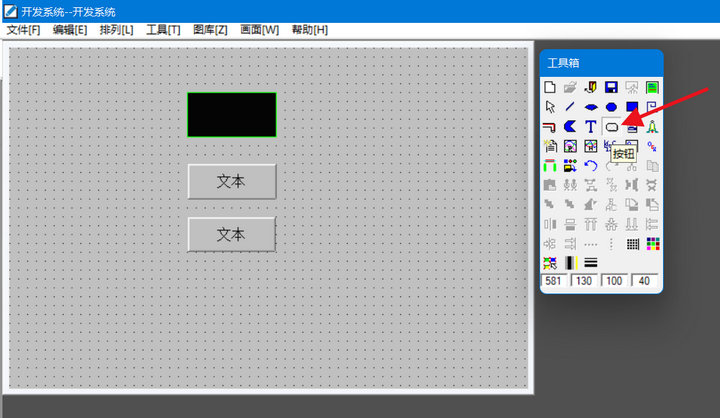Select the blue pie sector tool
This screenshot has width=720, height=418.
coord(570,127)
